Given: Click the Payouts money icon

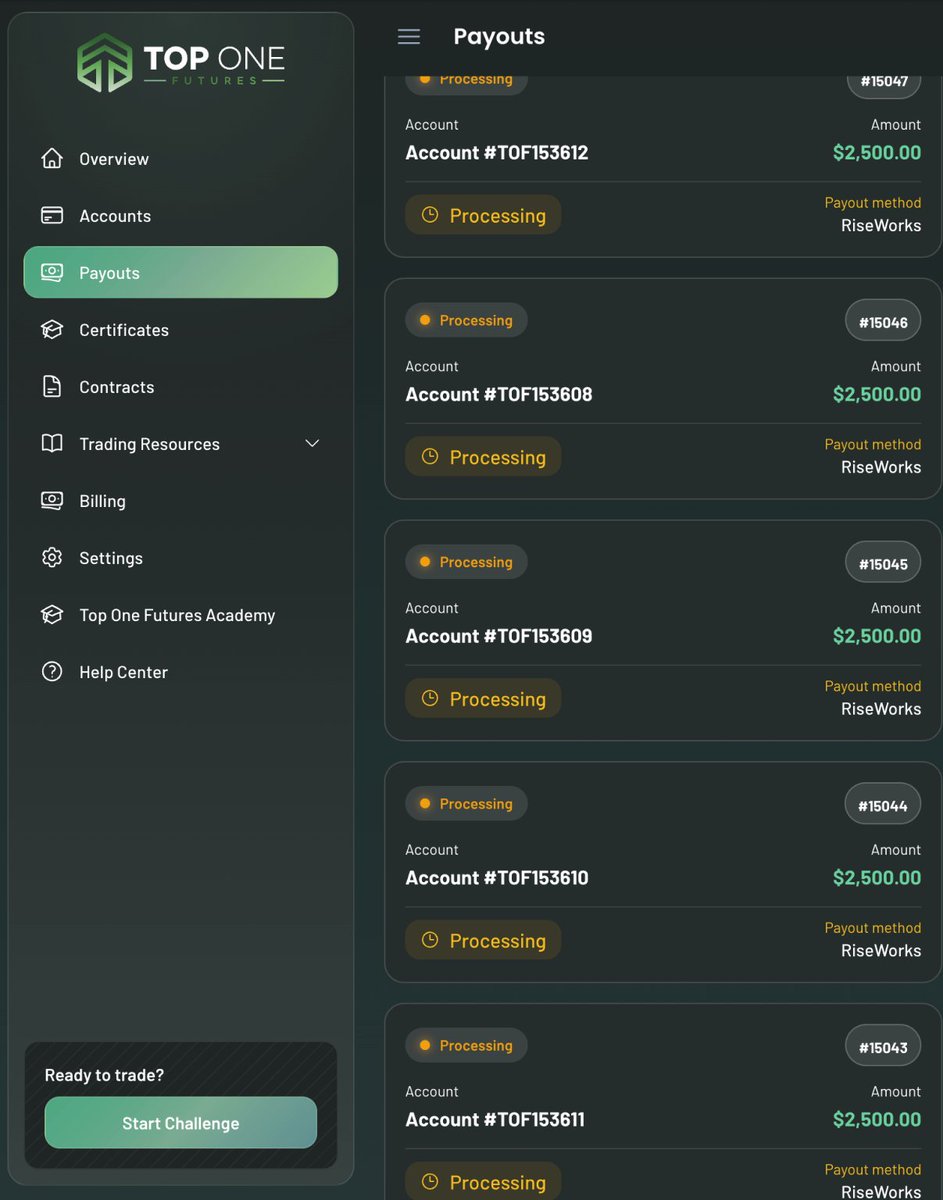Looking at the screenshot, I should click(52, 272).
